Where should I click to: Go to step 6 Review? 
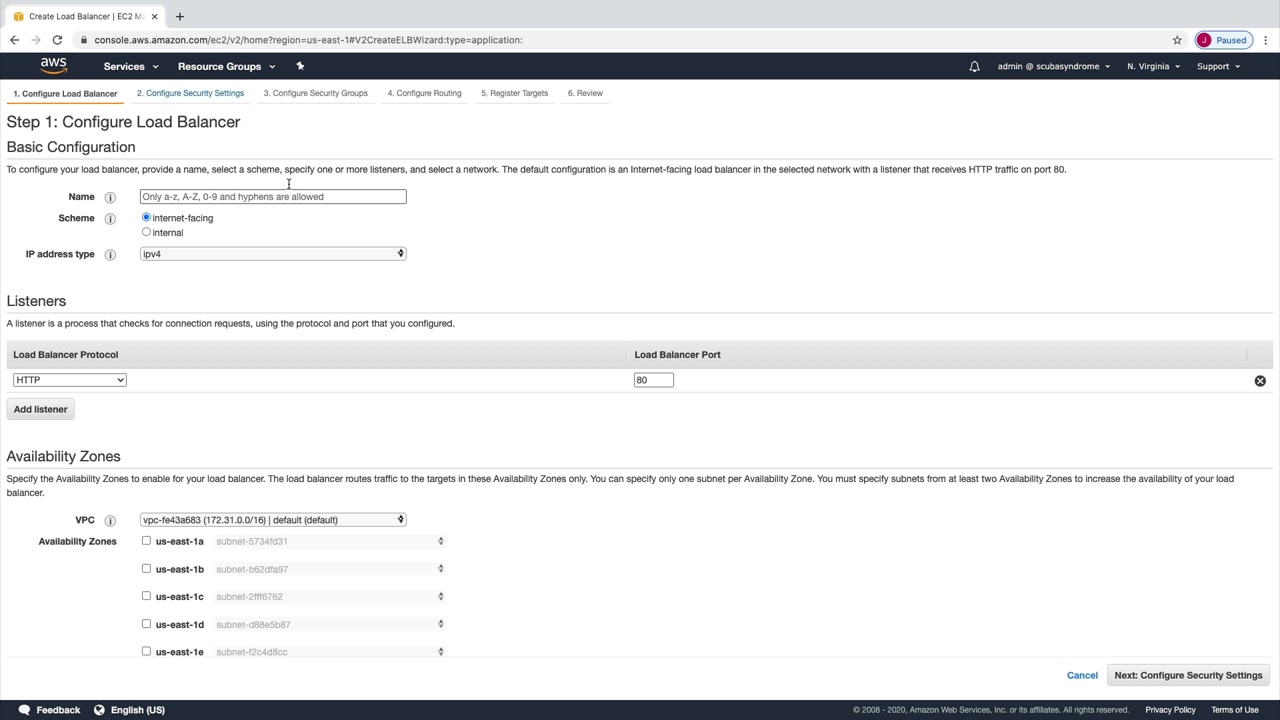click(585, 93)
